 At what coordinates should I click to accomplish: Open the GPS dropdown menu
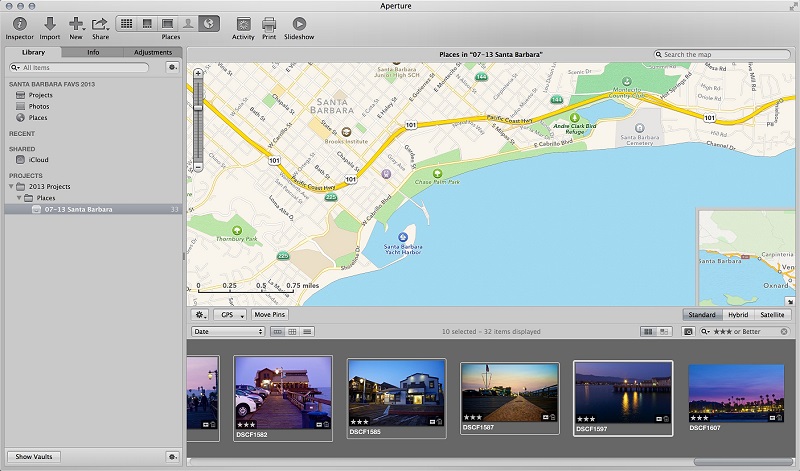[x=230, y=315]
